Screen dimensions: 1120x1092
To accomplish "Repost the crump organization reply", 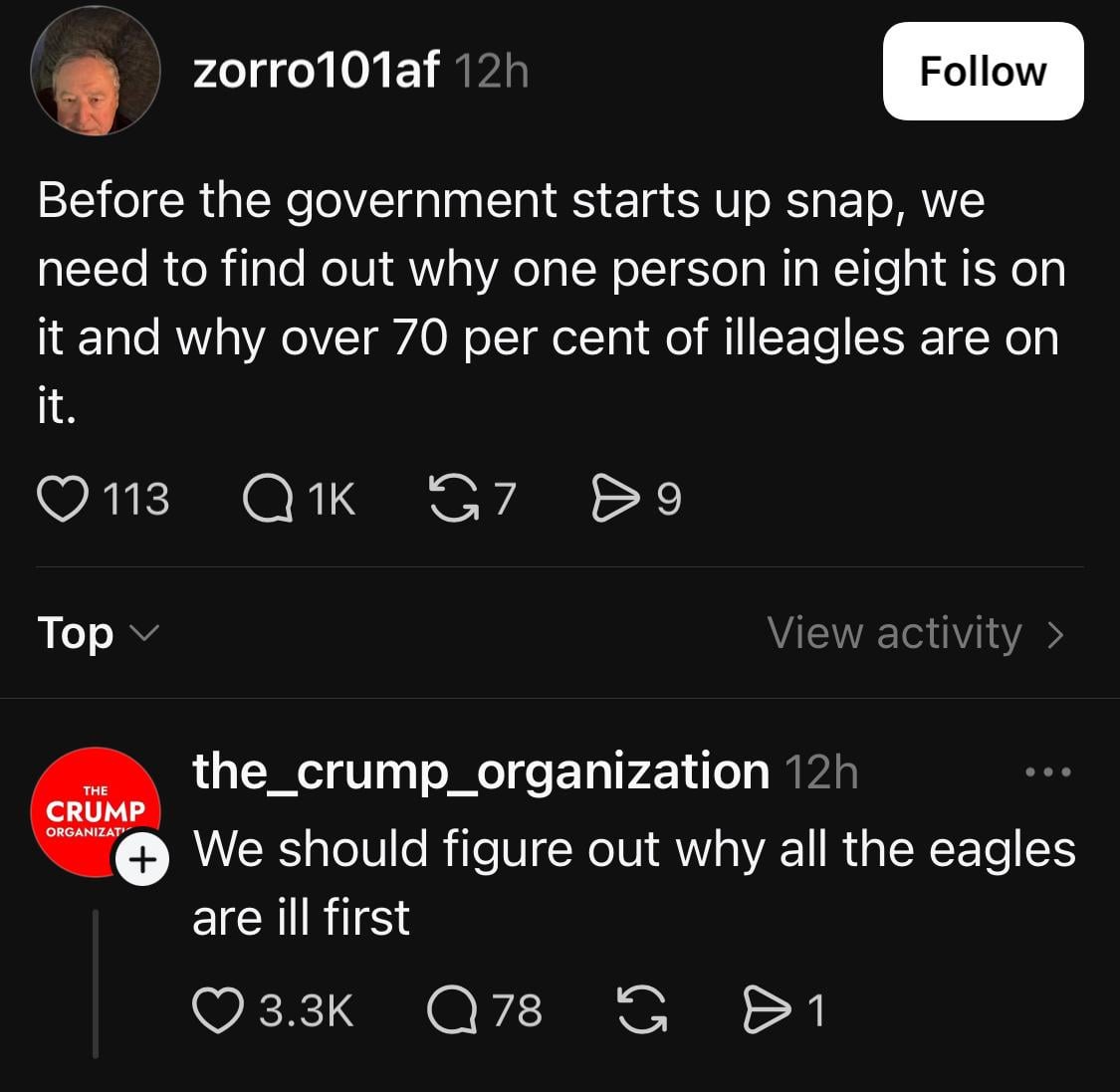I will [642, 1009].
